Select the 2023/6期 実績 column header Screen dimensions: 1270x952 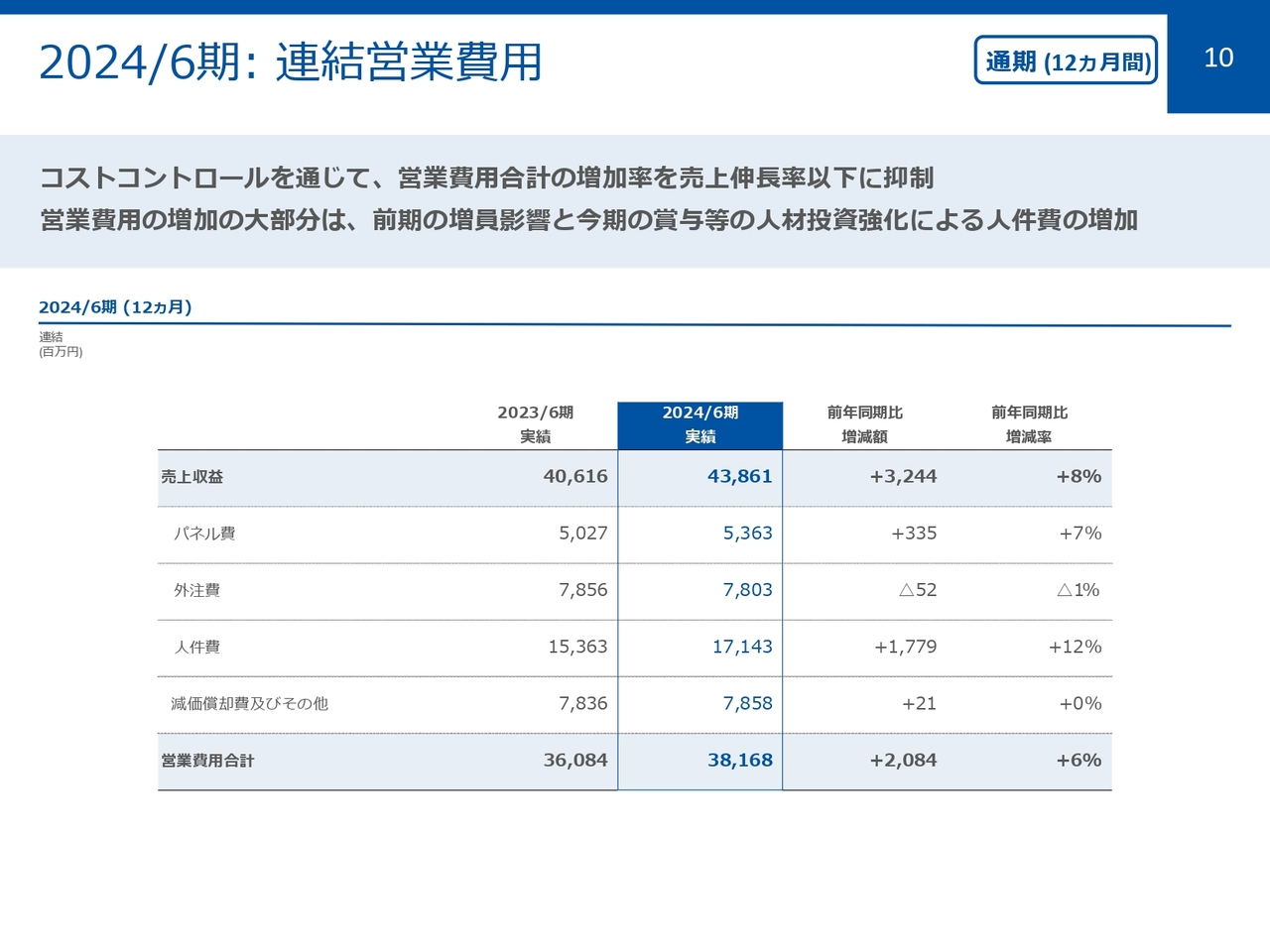pyautogui.click(x=536, y=424)
